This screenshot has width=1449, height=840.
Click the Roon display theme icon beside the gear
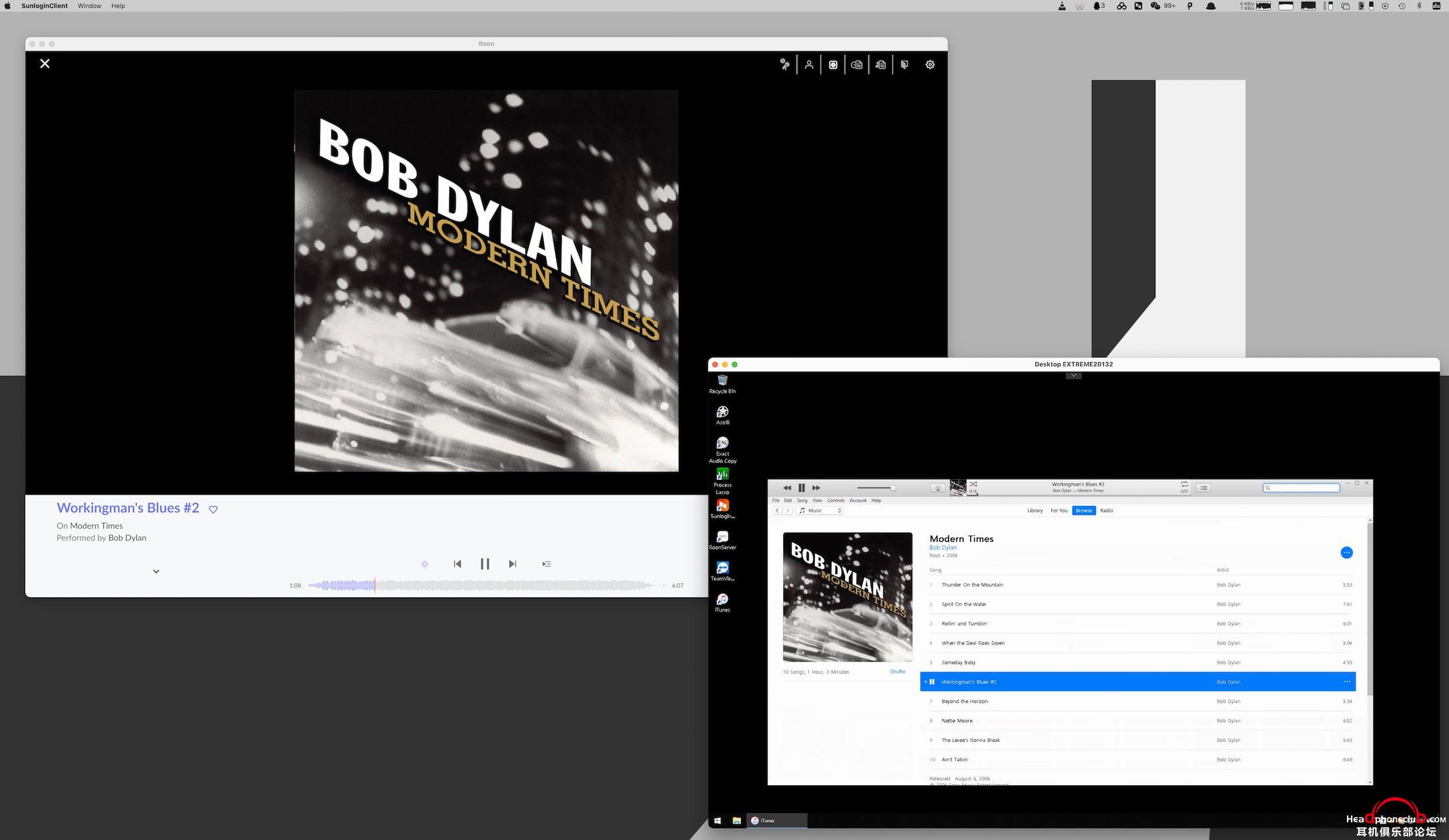[x=904, y=65]
